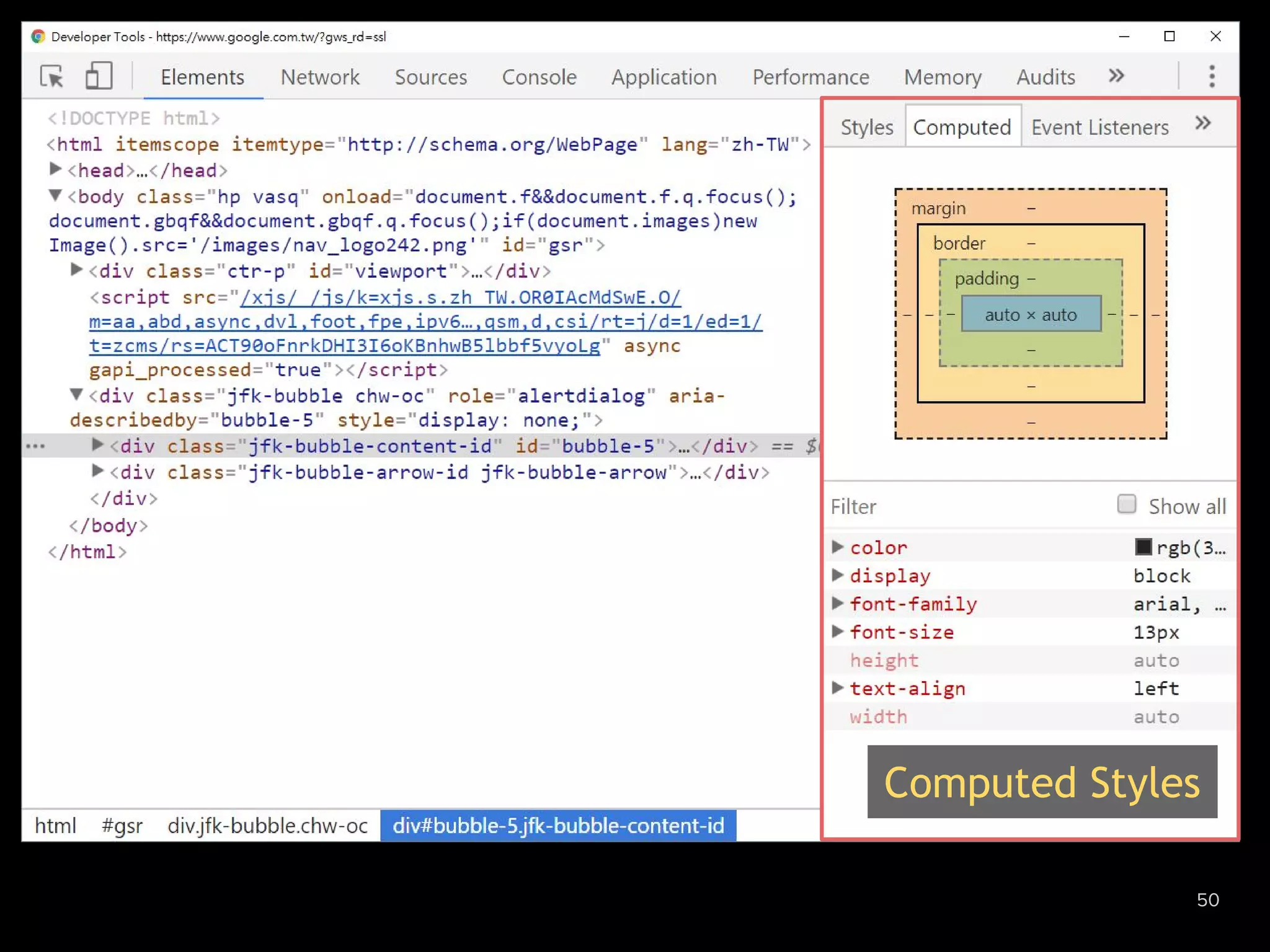Open the three-dot DevTools settings menu
The image size is (1270, 952).
point(1212,77)
